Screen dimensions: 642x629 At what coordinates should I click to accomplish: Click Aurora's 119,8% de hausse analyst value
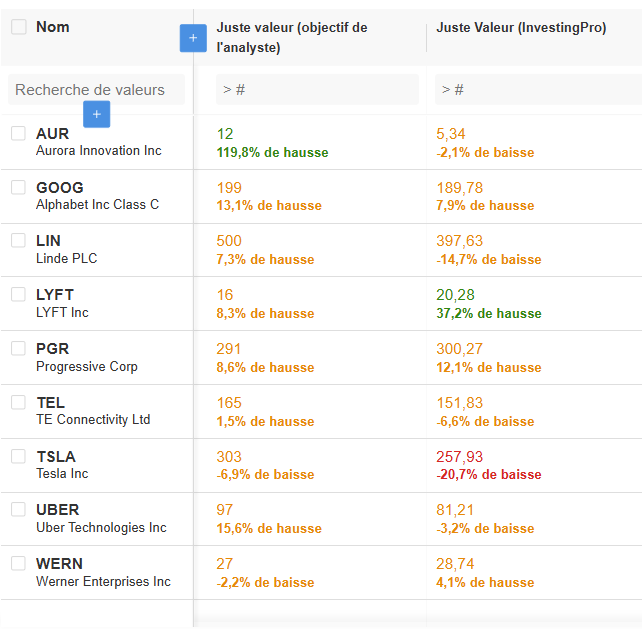tap(272, 153)
